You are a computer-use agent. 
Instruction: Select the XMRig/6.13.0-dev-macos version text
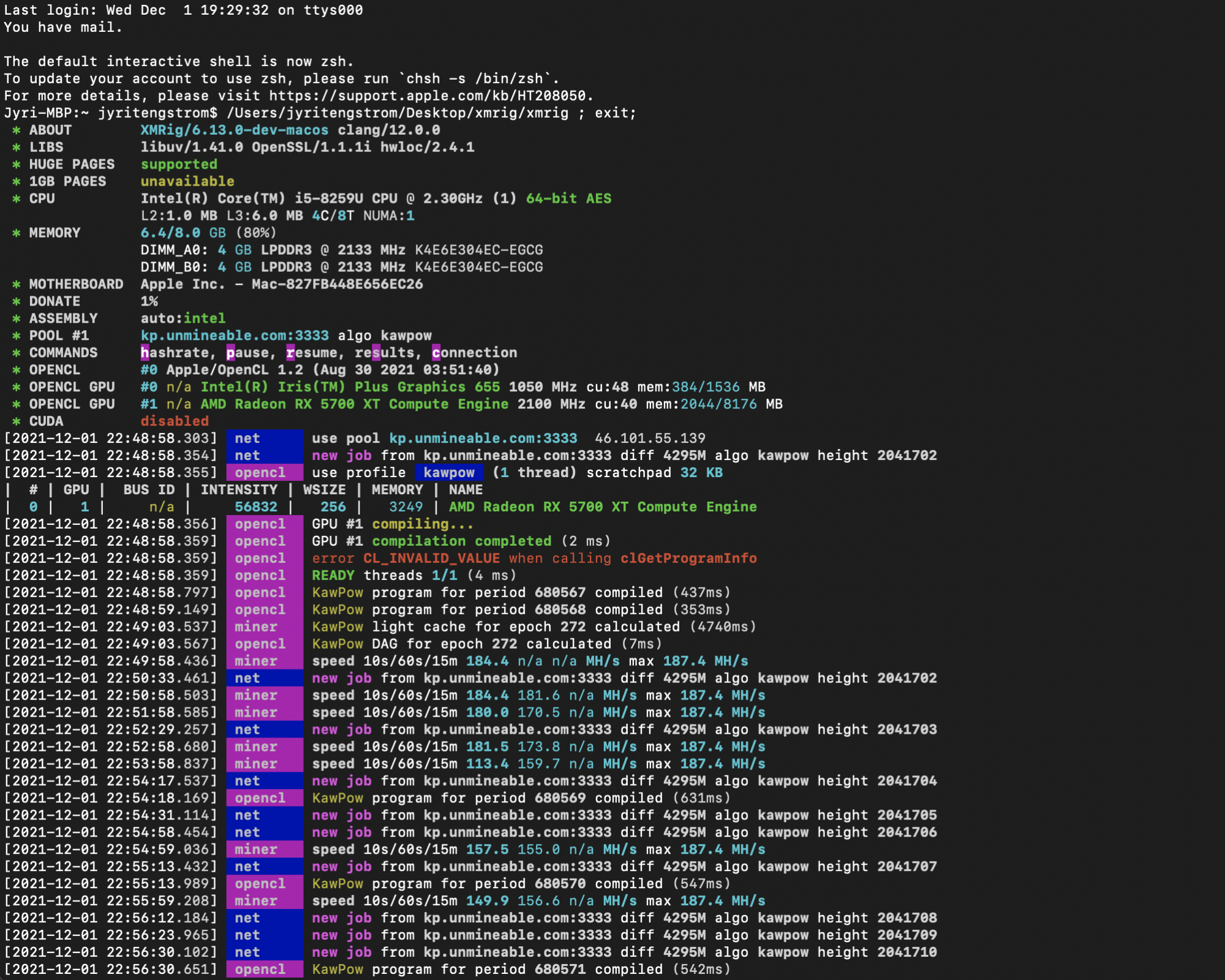235,130
